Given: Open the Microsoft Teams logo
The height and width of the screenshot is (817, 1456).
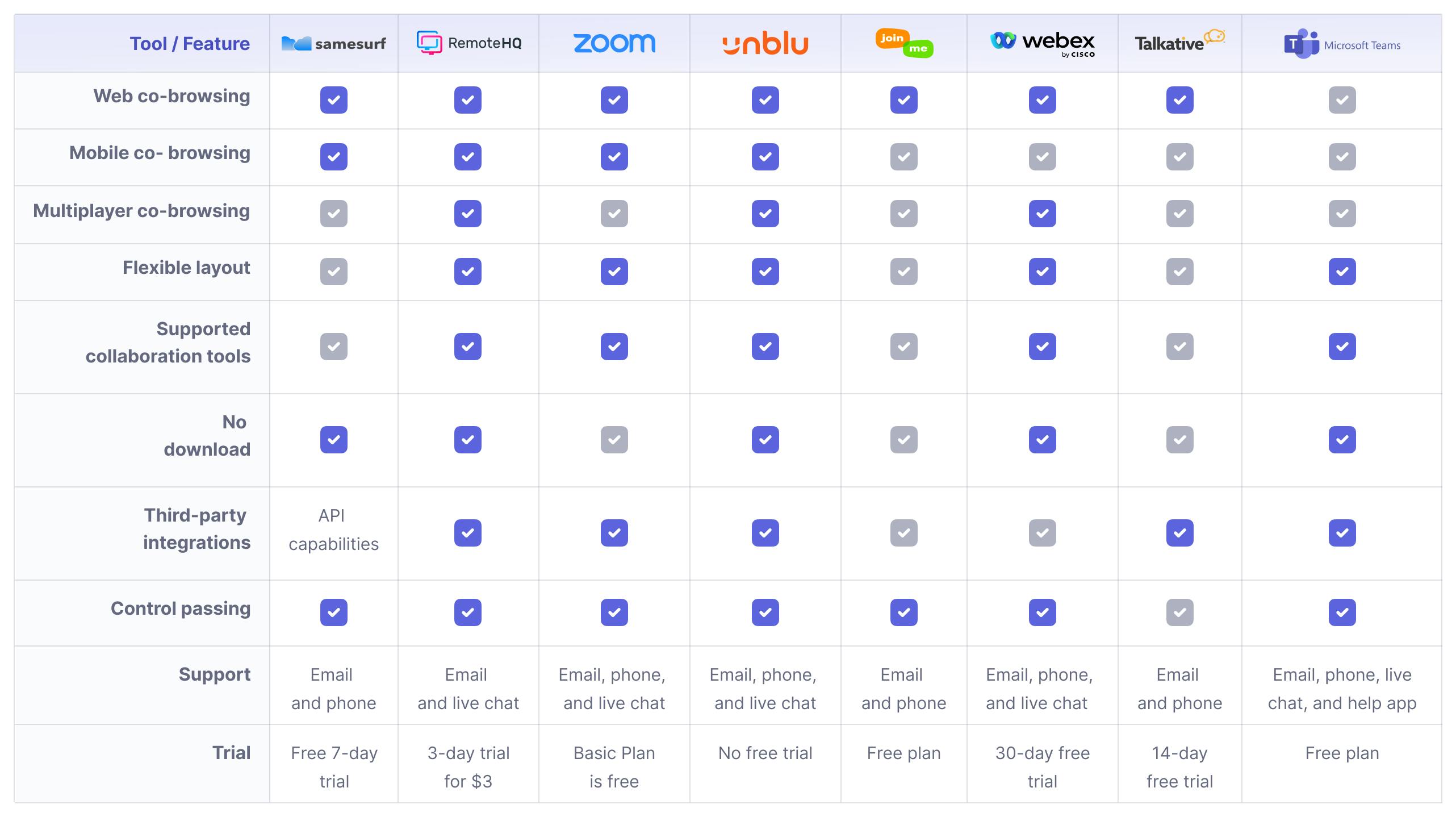Looking at the screenshot, I should point(1342,44).
